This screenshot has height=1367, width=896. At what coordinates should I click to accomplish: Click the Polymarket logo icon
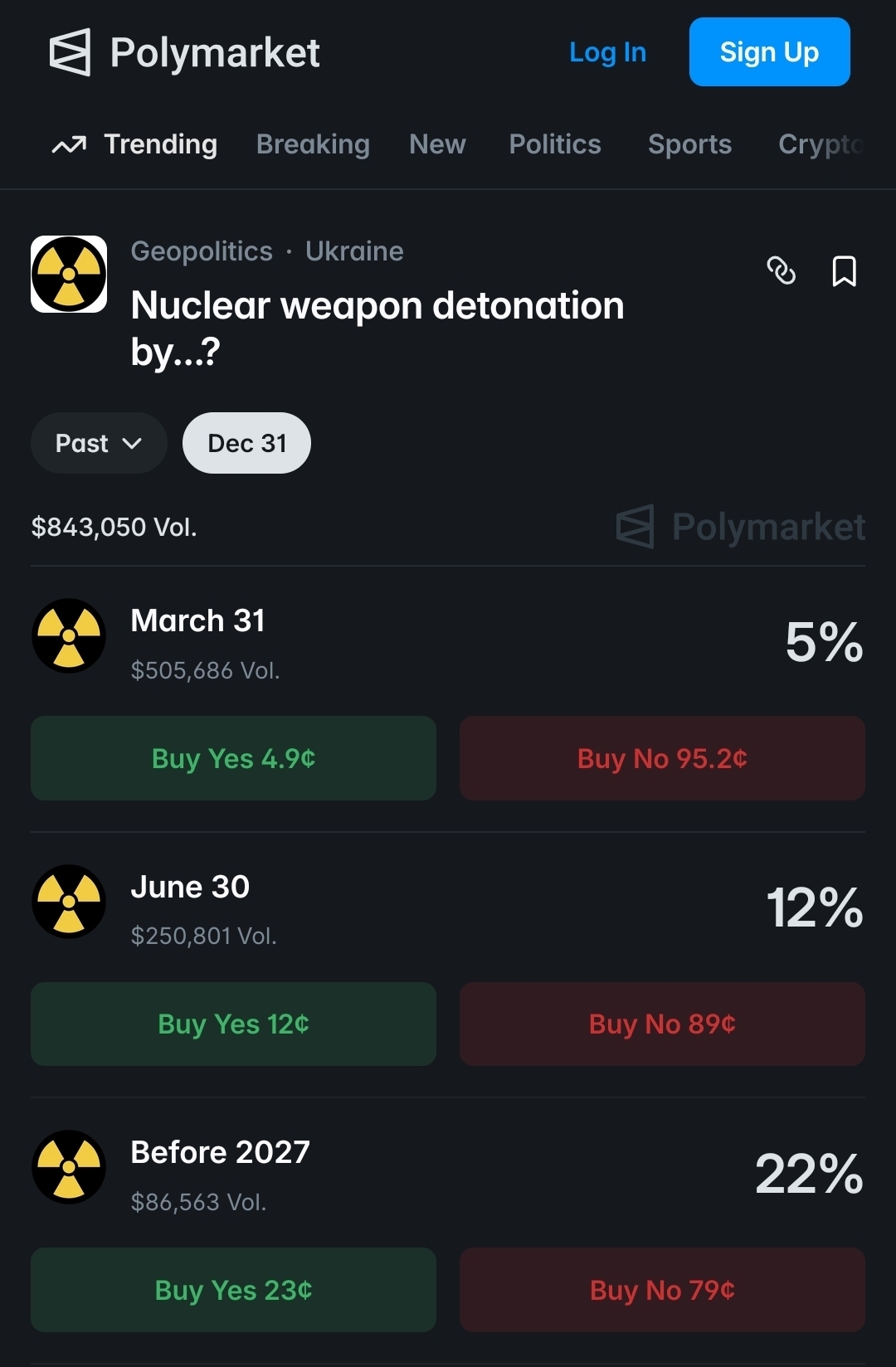coord(70,52)
